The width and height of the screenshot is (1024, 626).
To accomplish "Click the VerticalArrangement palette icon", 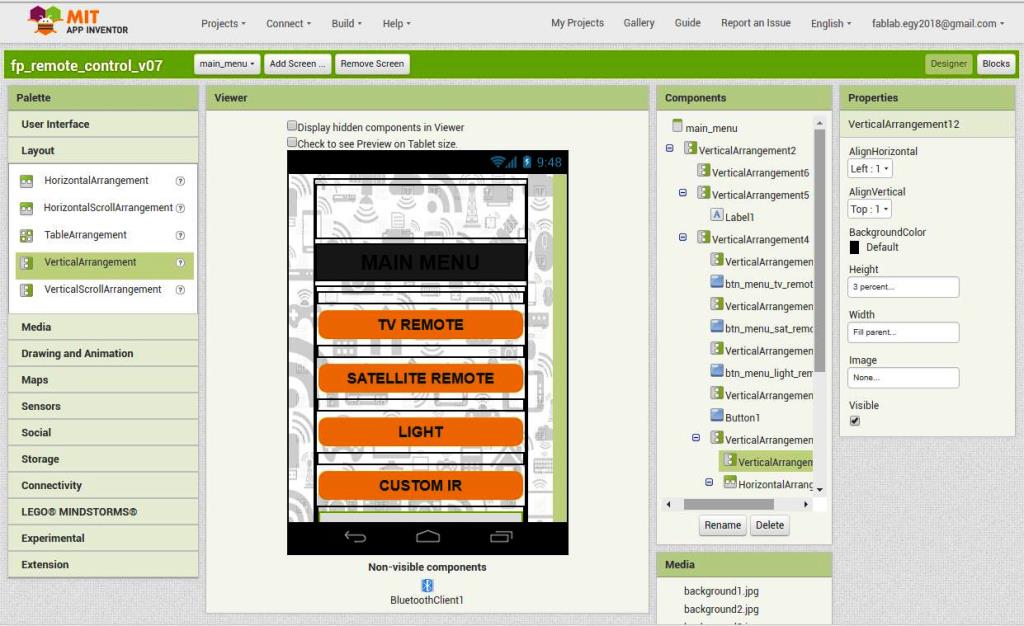I will pyautogui.click(x=27, y=262).
